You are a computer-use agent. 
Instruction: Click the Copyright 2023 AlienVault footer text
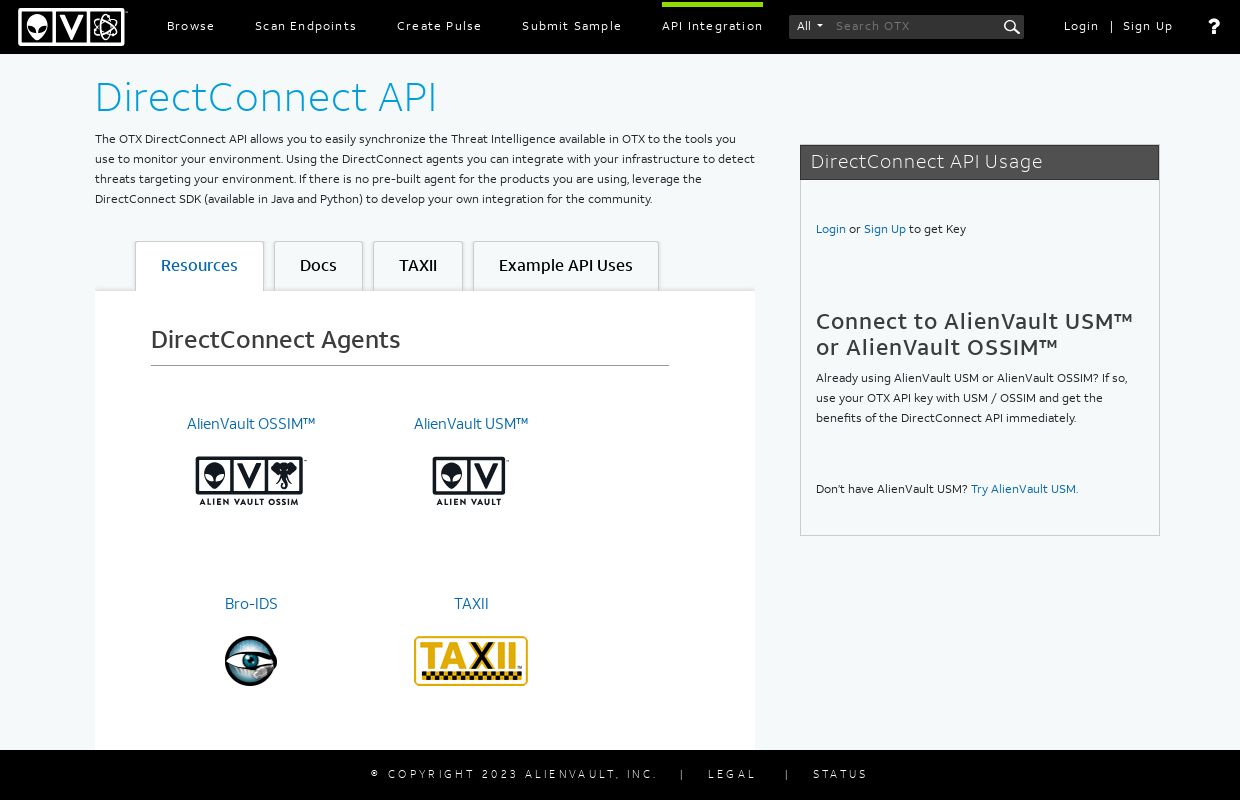pos(514,774)
